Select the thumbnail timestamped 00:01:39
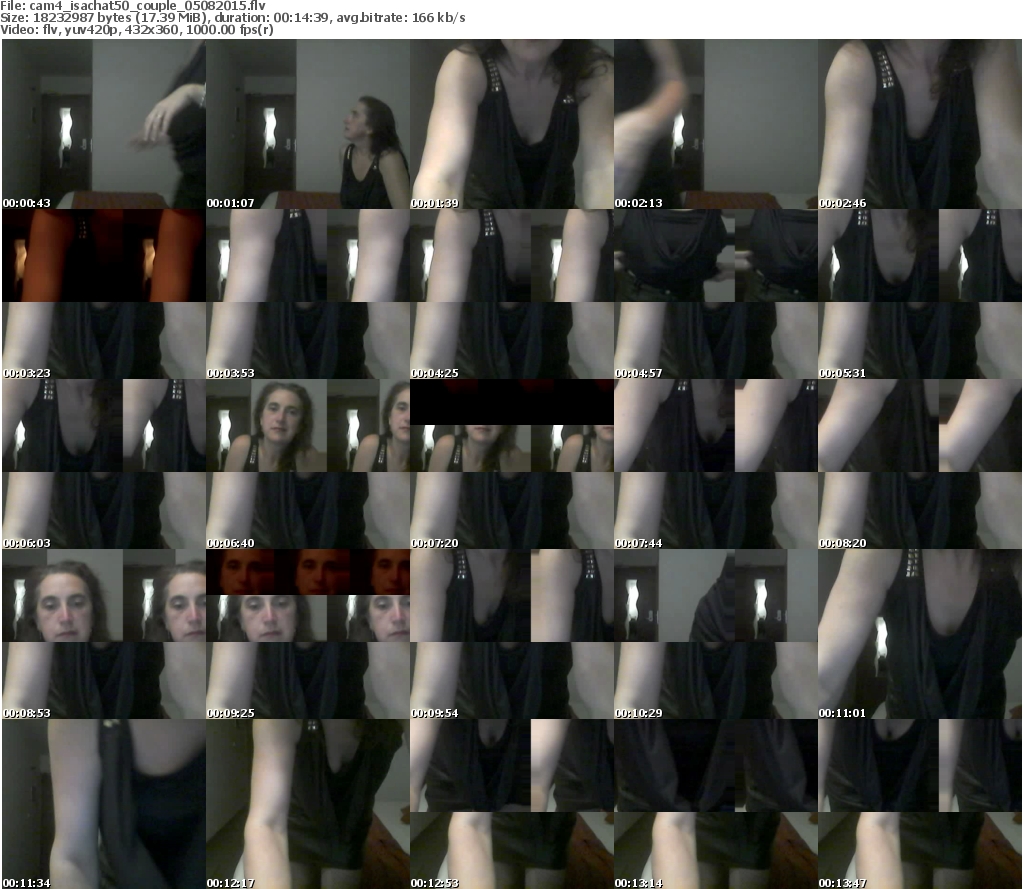The width and height of the screenshot is (1024, 889). 512,124
